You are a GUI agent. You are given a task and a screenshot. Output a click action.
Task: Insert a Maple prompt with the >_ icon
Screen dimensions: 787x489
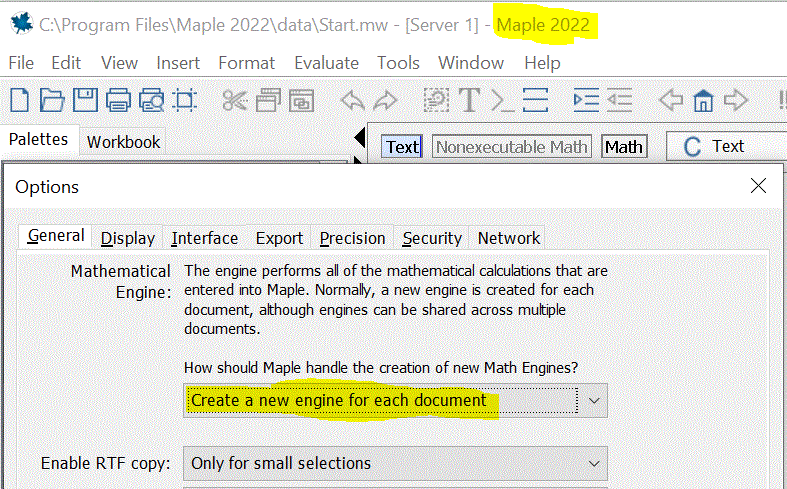pos(502,100)
